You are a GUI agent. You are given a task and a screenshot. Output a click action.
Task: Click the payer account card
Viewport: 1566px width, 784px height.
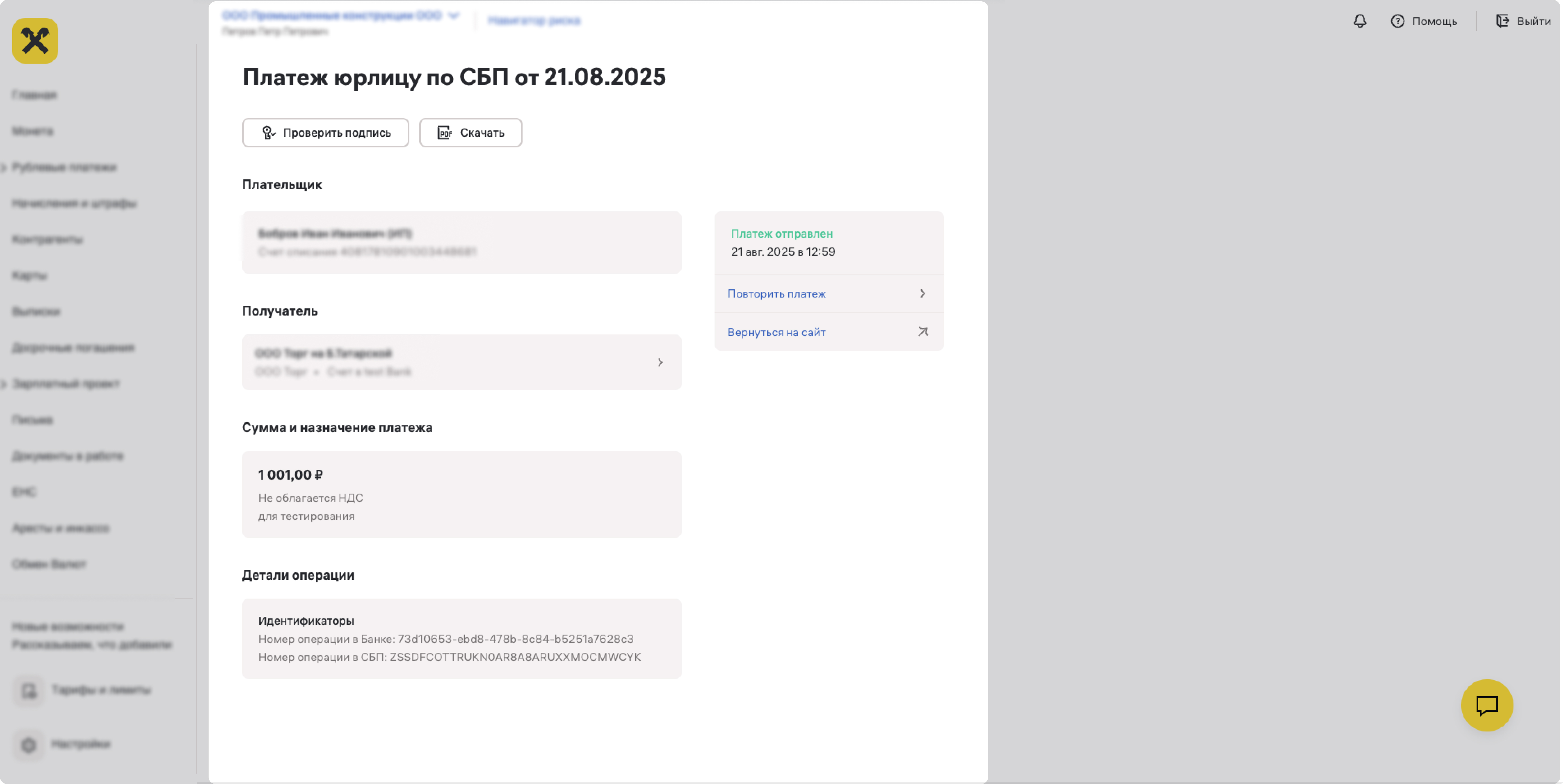[461, 243]
